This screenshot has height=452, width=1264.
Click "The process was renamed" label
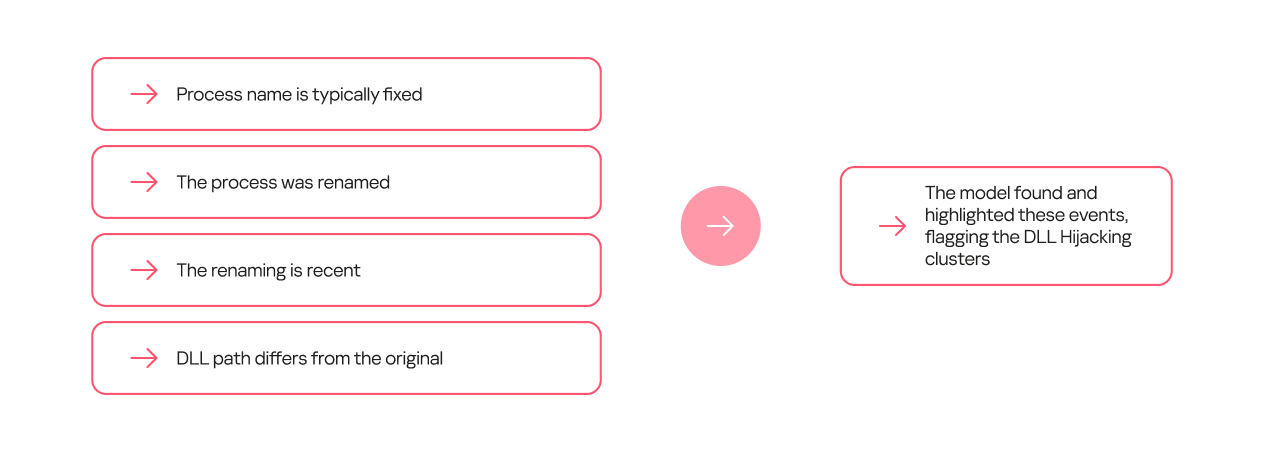pyautogui.click(x=283, y=182)
